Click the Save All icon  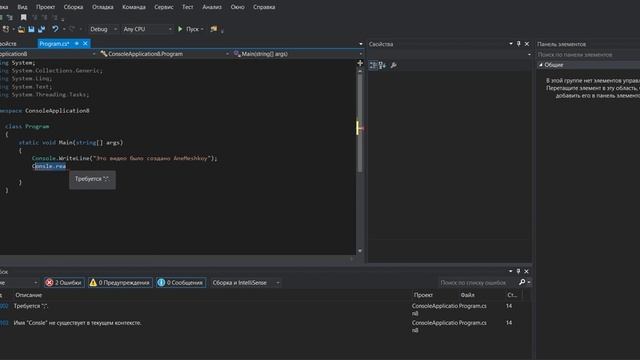(41, 29)
